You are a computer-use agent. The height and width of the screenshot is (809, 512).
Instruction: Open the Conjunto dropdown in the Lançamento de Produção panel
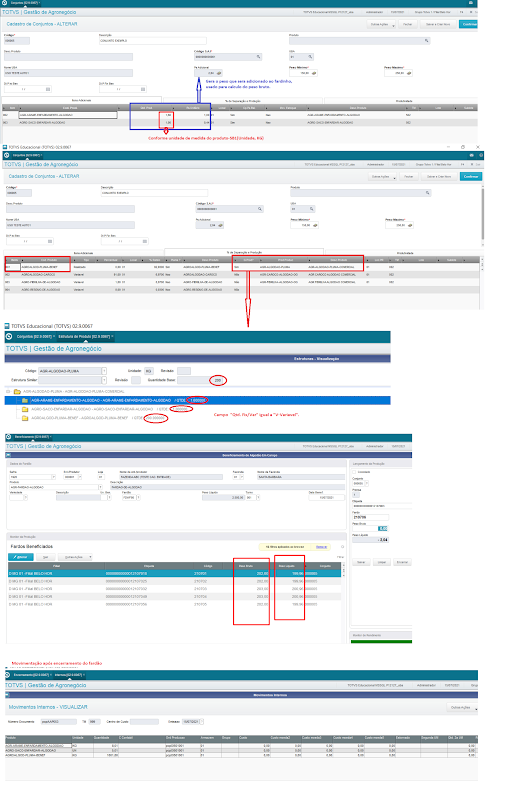pyautogui.click(x=368, y=483)
